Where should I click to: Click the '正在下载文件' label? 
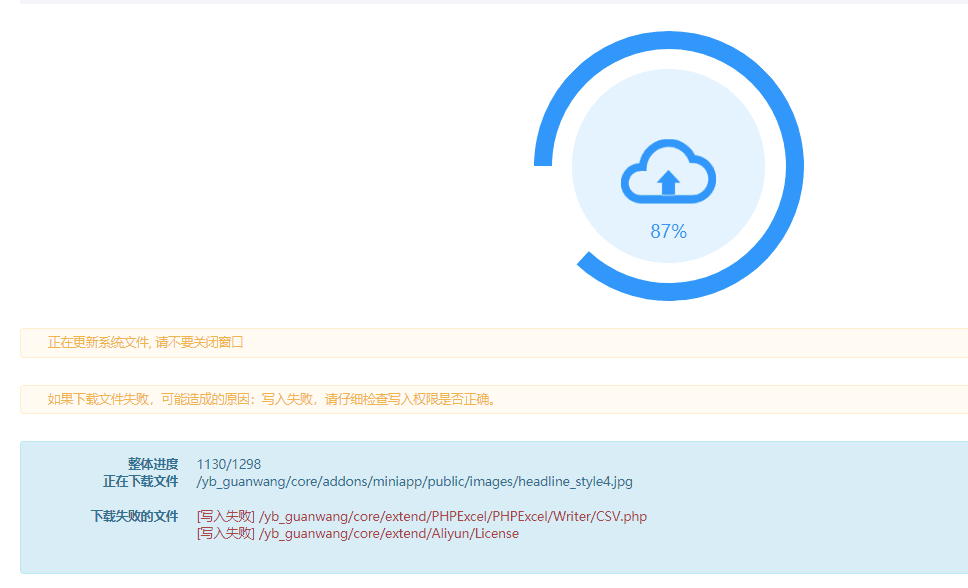click(x=141, y=481)
